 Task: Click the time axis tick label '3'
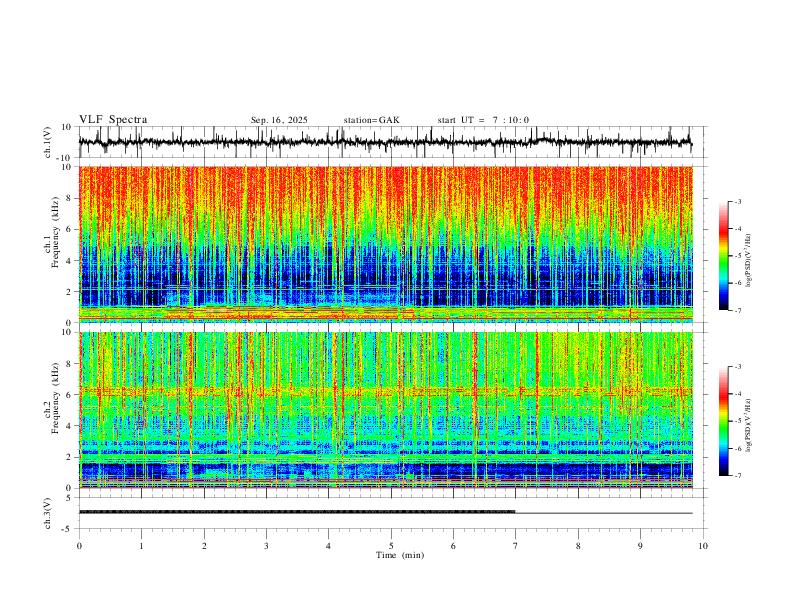[x=266, y=546]
